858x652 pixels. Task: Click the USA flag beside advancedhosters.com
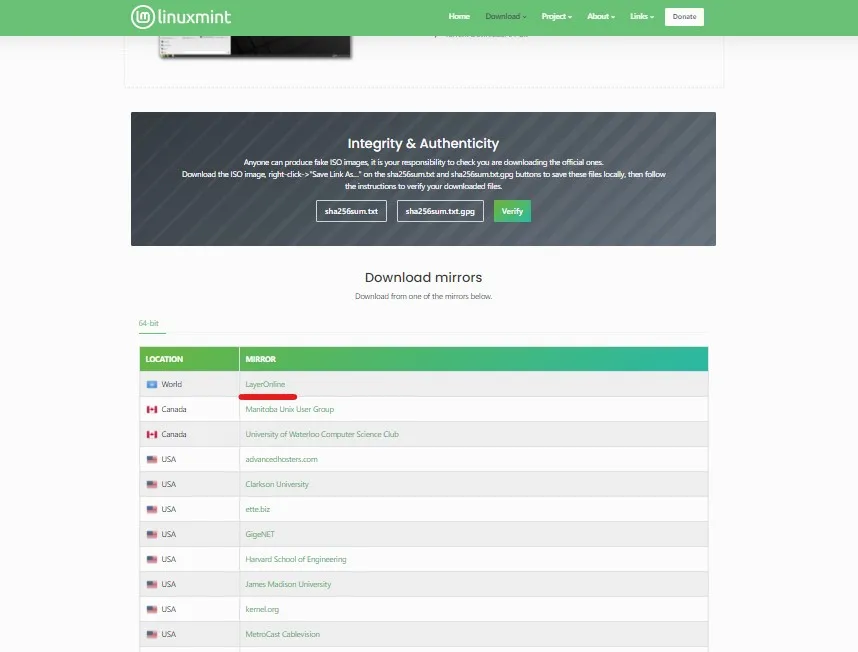(152, 459)
